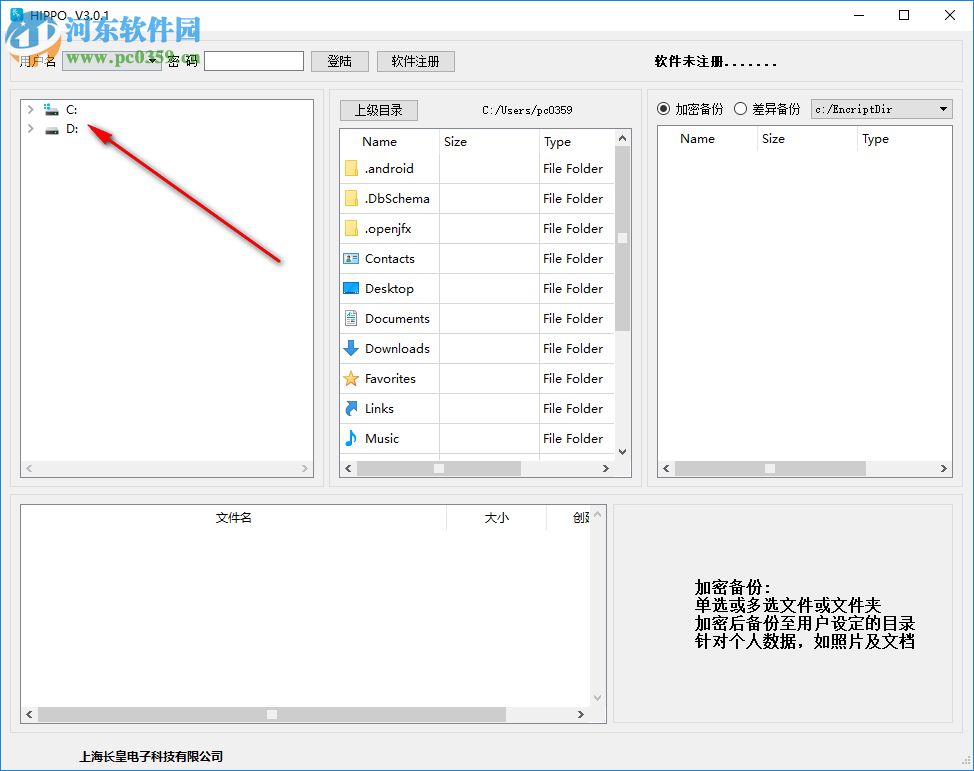Click the 软件注册 registration button
Screen dimensions: 974x771
pos(416,61)
